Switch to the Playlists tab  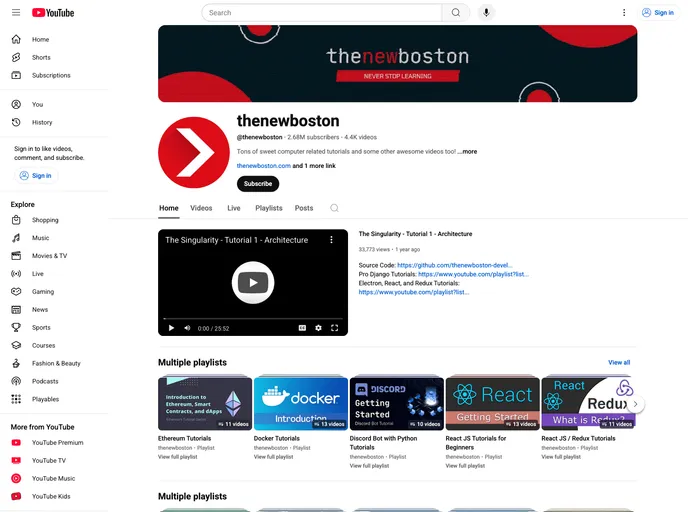point(268,208)
